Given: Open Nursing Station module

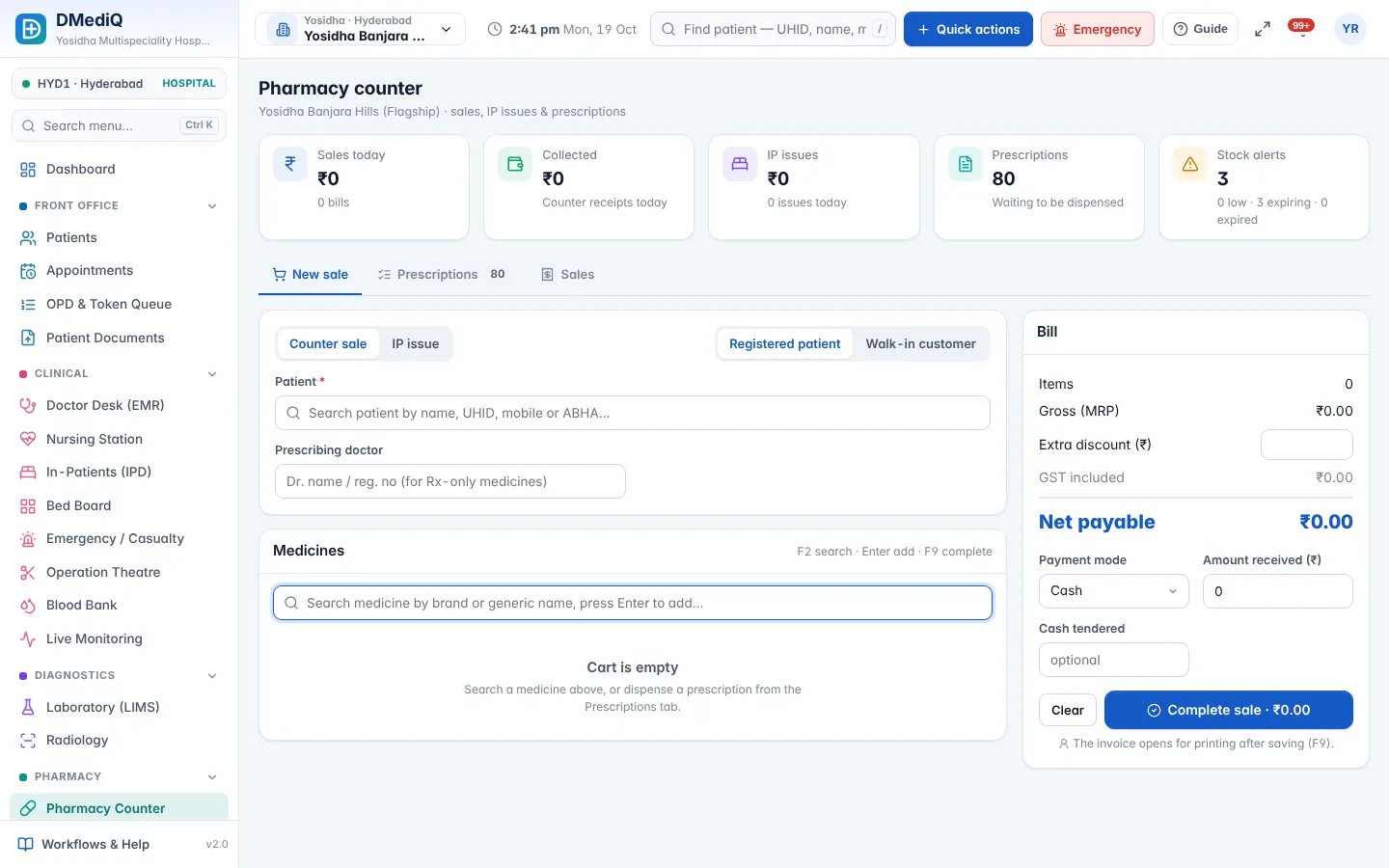Looking at the screenshot, I should 119,439.
